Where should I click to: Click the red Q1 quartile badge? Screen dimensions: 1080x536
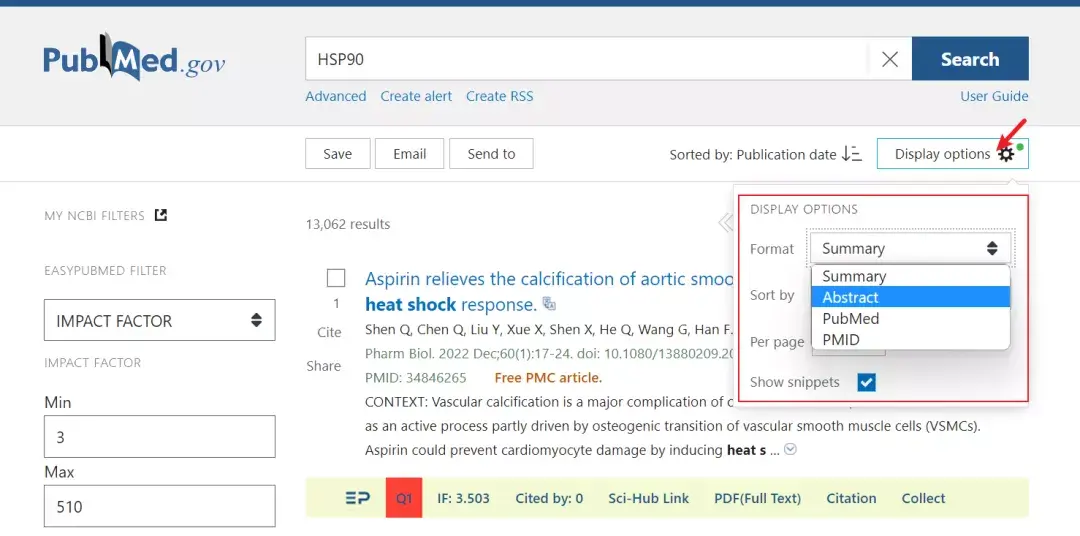(404, 498)
